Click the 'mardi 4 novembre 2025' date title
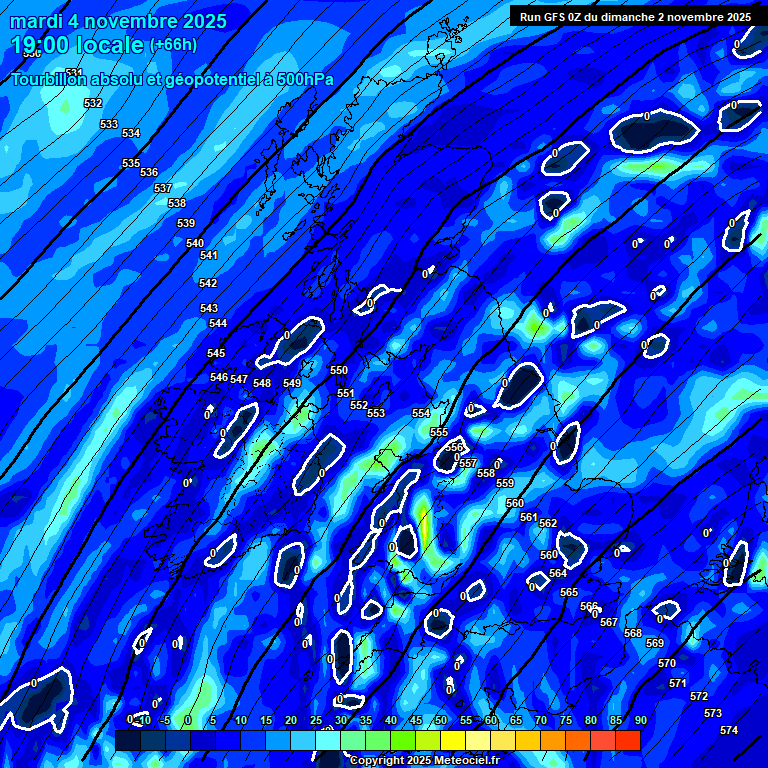The width and height of the screenshot is (768, 768). [x=118, y=21]
